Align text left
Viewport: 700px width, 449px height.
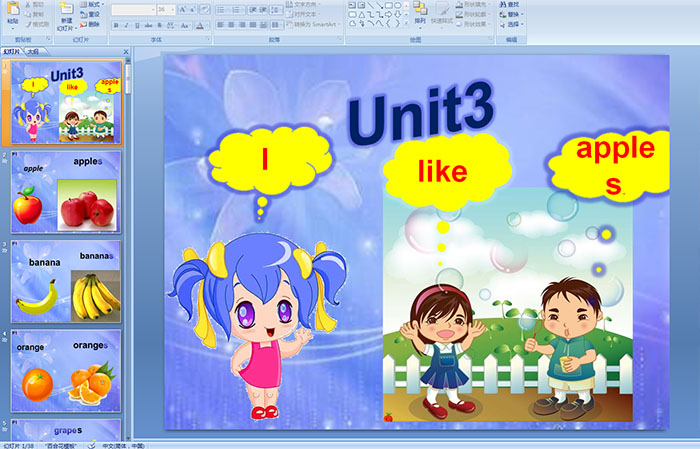tap(220, 25)
